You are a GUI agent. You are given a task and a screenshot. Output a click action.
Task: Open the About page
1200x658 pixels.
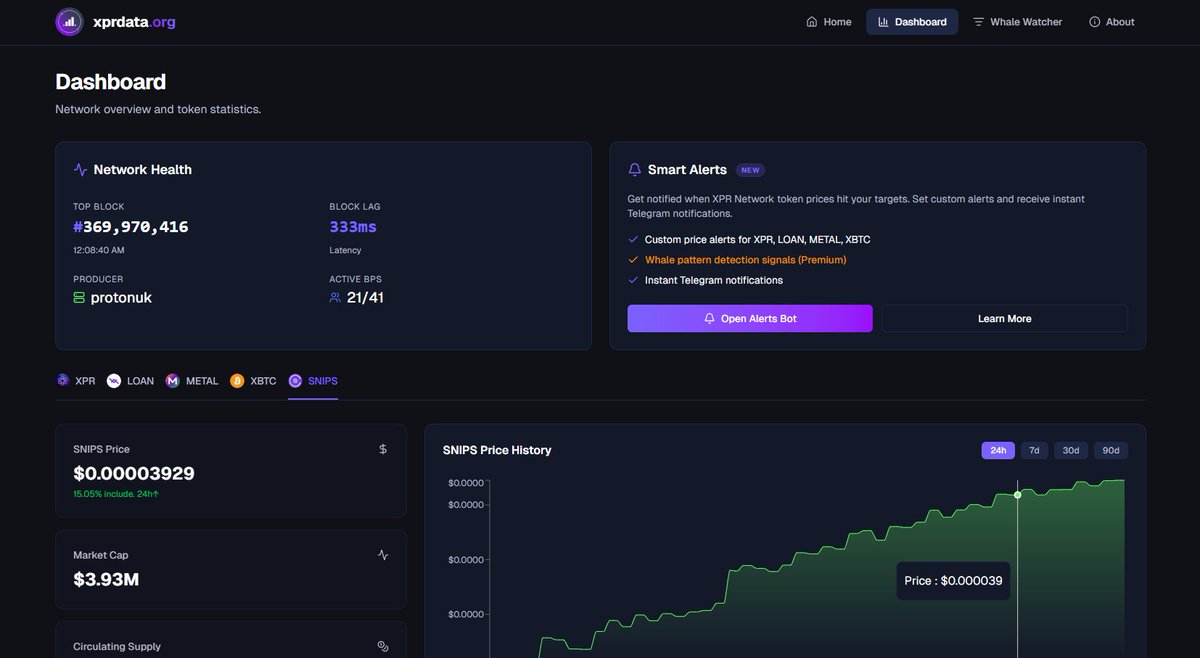point(1111,22)
